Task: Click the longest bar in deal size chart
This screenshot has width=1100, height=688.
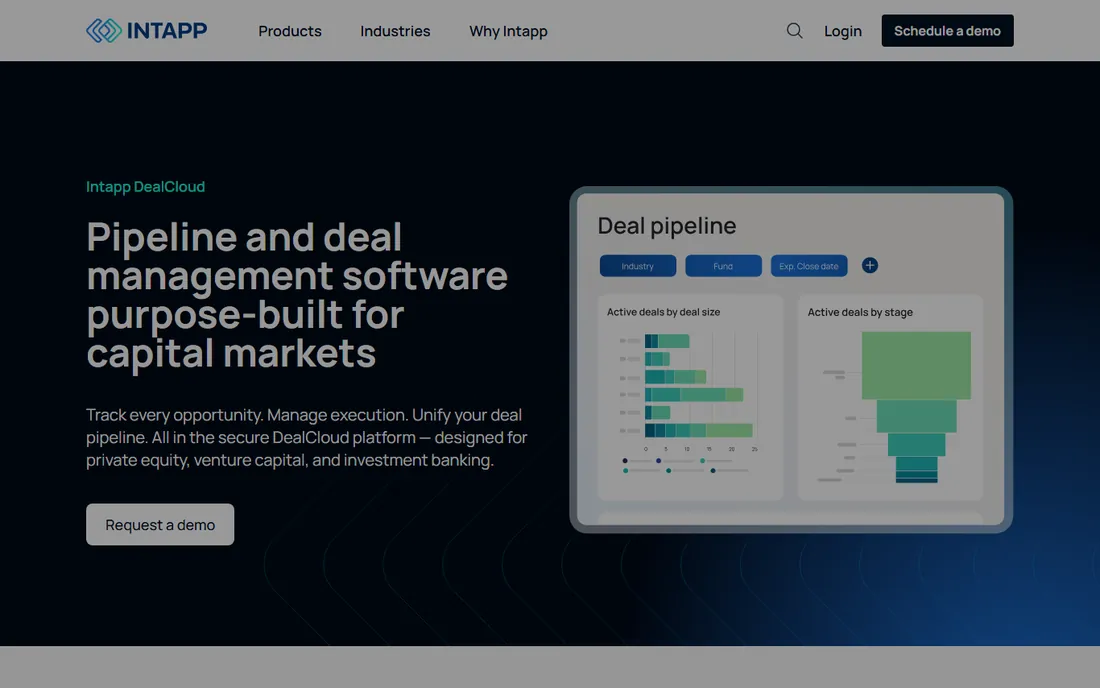Action: tap(698, 430)
